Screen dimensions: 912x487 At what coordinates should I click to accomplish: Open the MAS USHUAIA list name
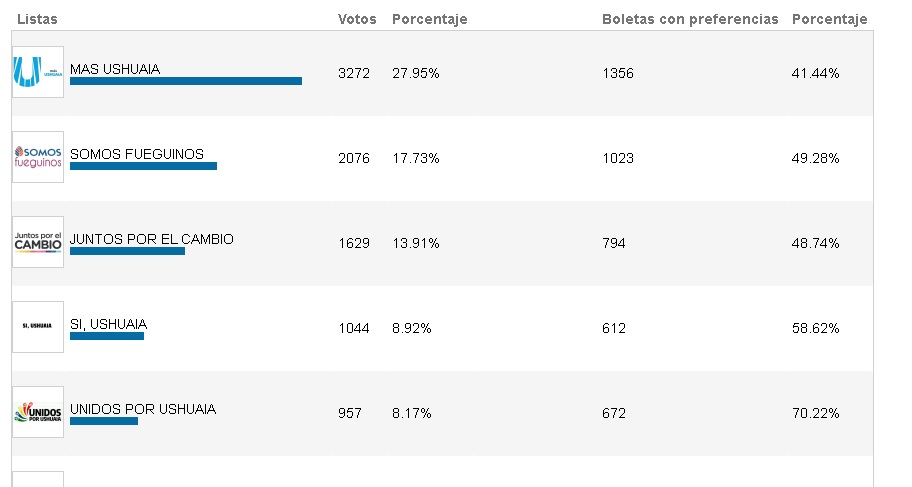(x=115, y=69)
